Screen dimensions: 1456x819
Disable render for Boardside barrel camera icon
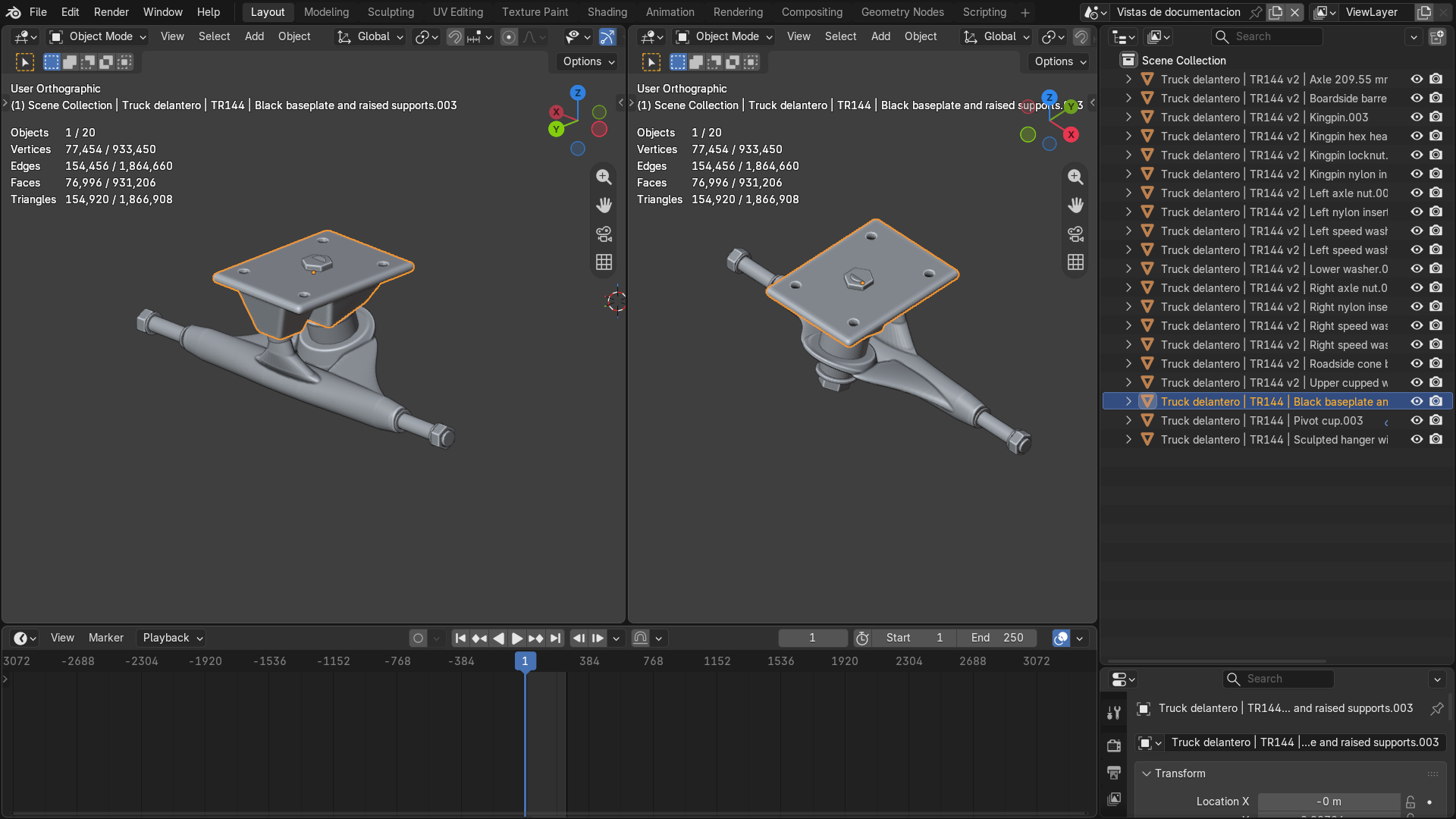(1436, 98)
